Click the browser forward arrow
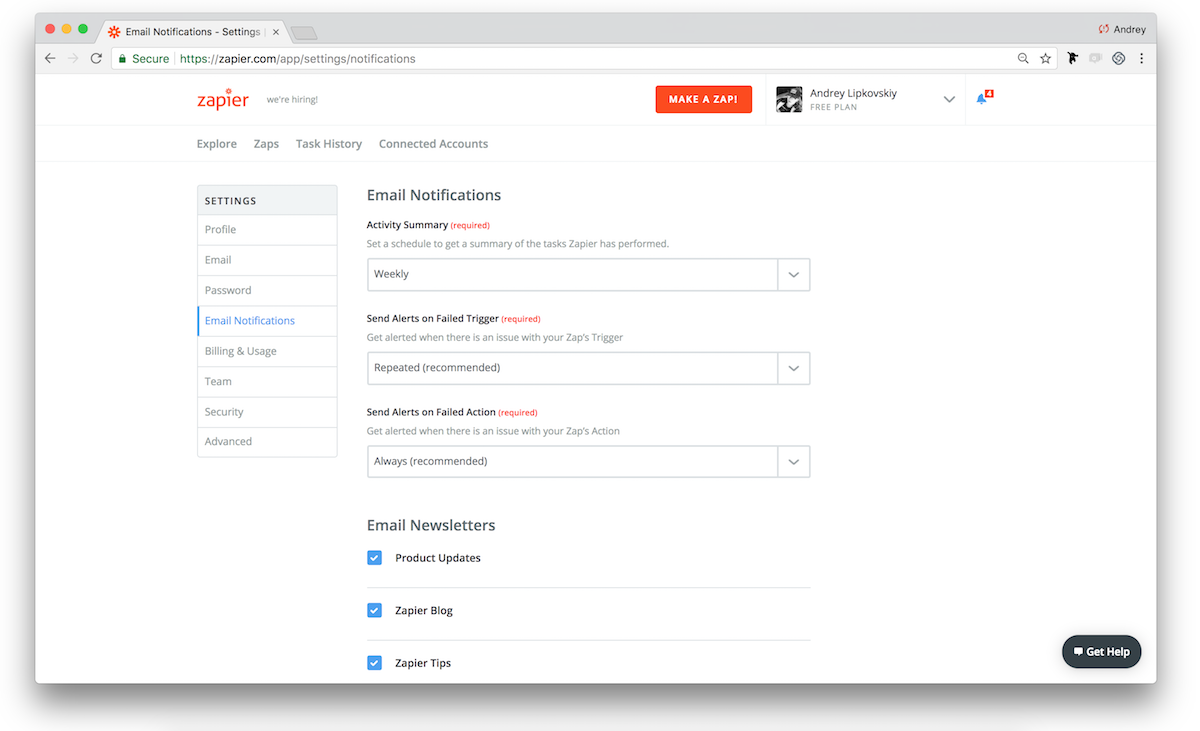 click(x=73, y=59)
